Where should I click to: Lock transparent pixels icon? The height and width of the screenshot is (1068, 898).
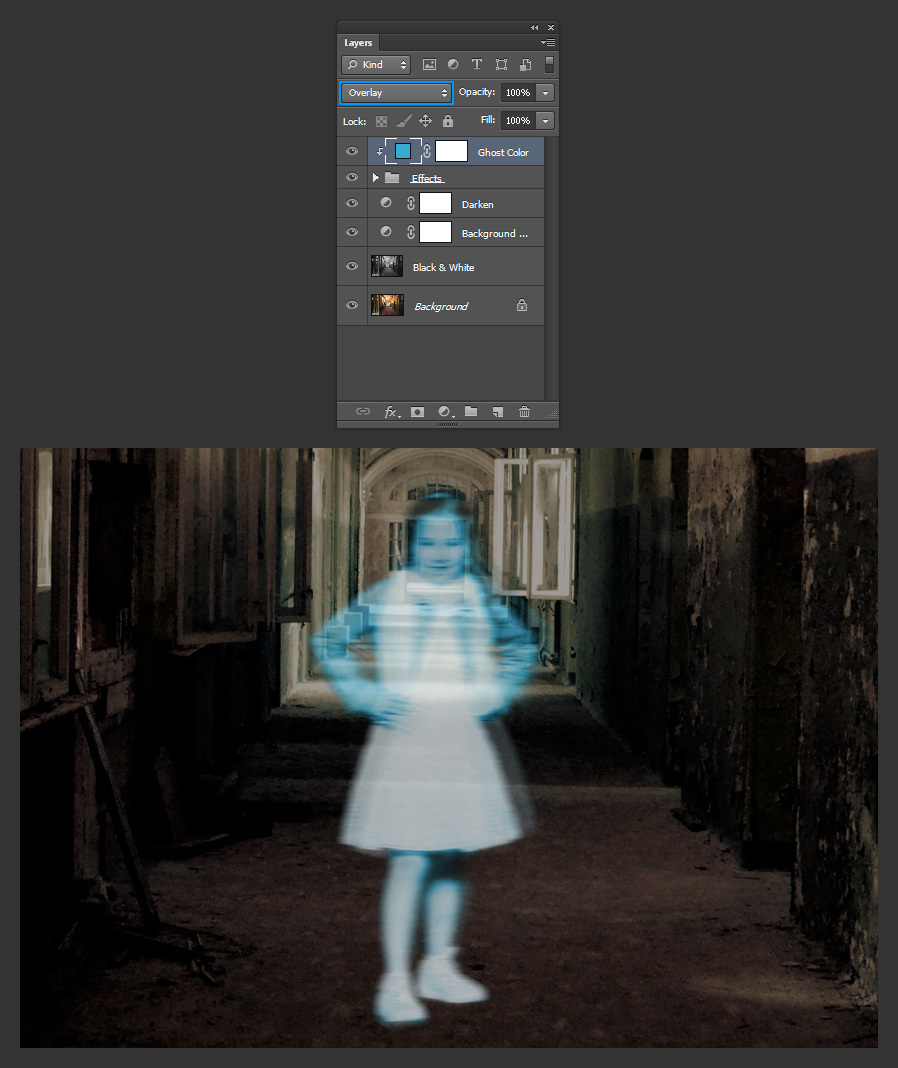pyautogui.click(x=382, y=121)
